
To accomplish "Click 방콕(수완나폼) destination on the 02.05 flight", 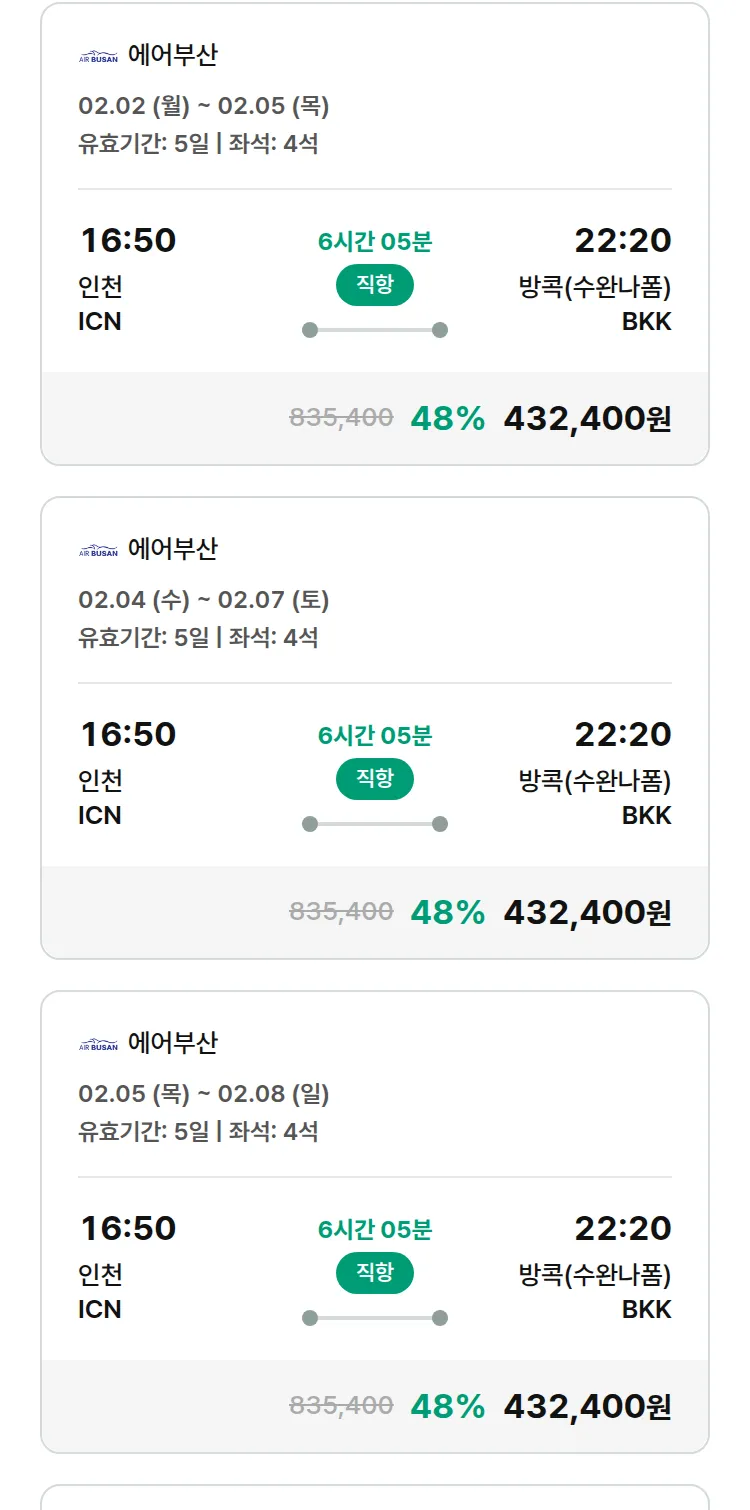I will [x=595, y=1275].
